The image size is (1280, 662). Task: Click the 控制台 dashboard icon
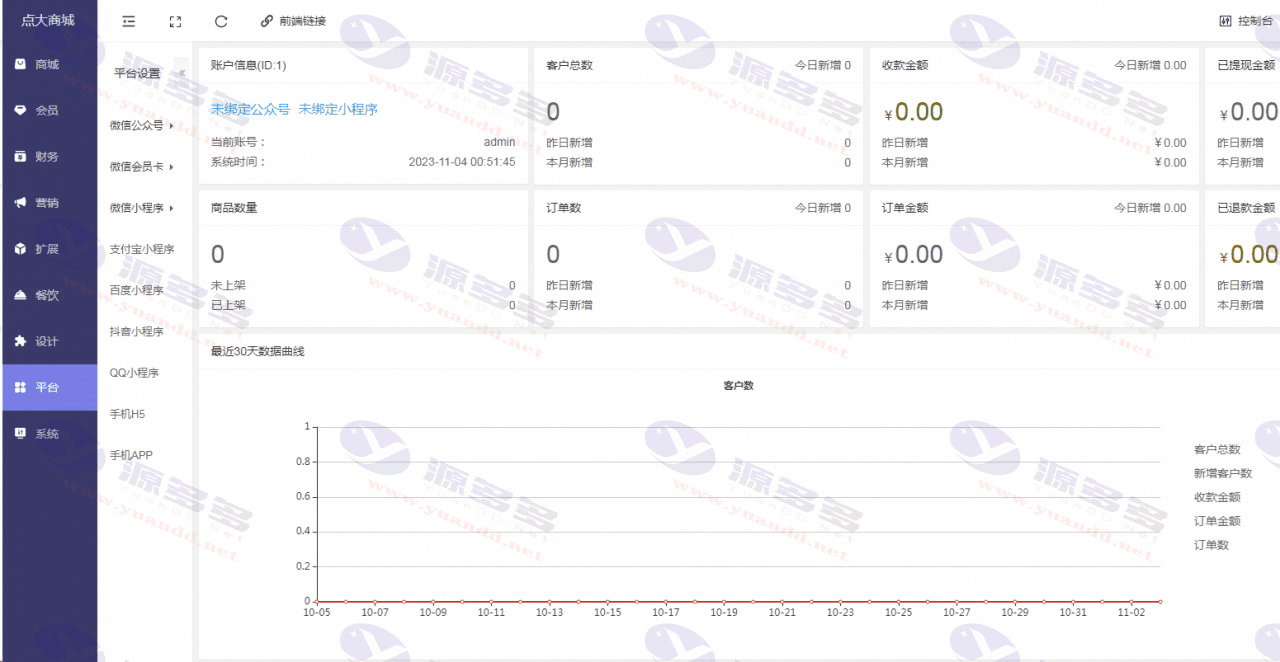coord(1225,21)
